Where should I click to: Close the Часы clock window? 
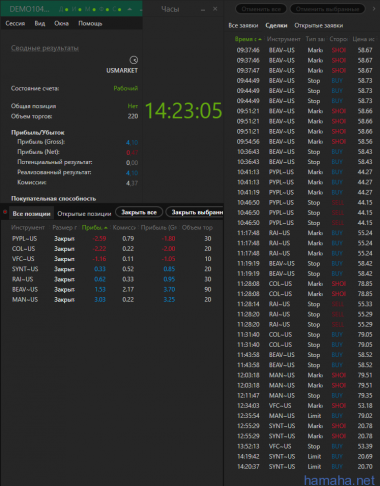tap(215, 9)
